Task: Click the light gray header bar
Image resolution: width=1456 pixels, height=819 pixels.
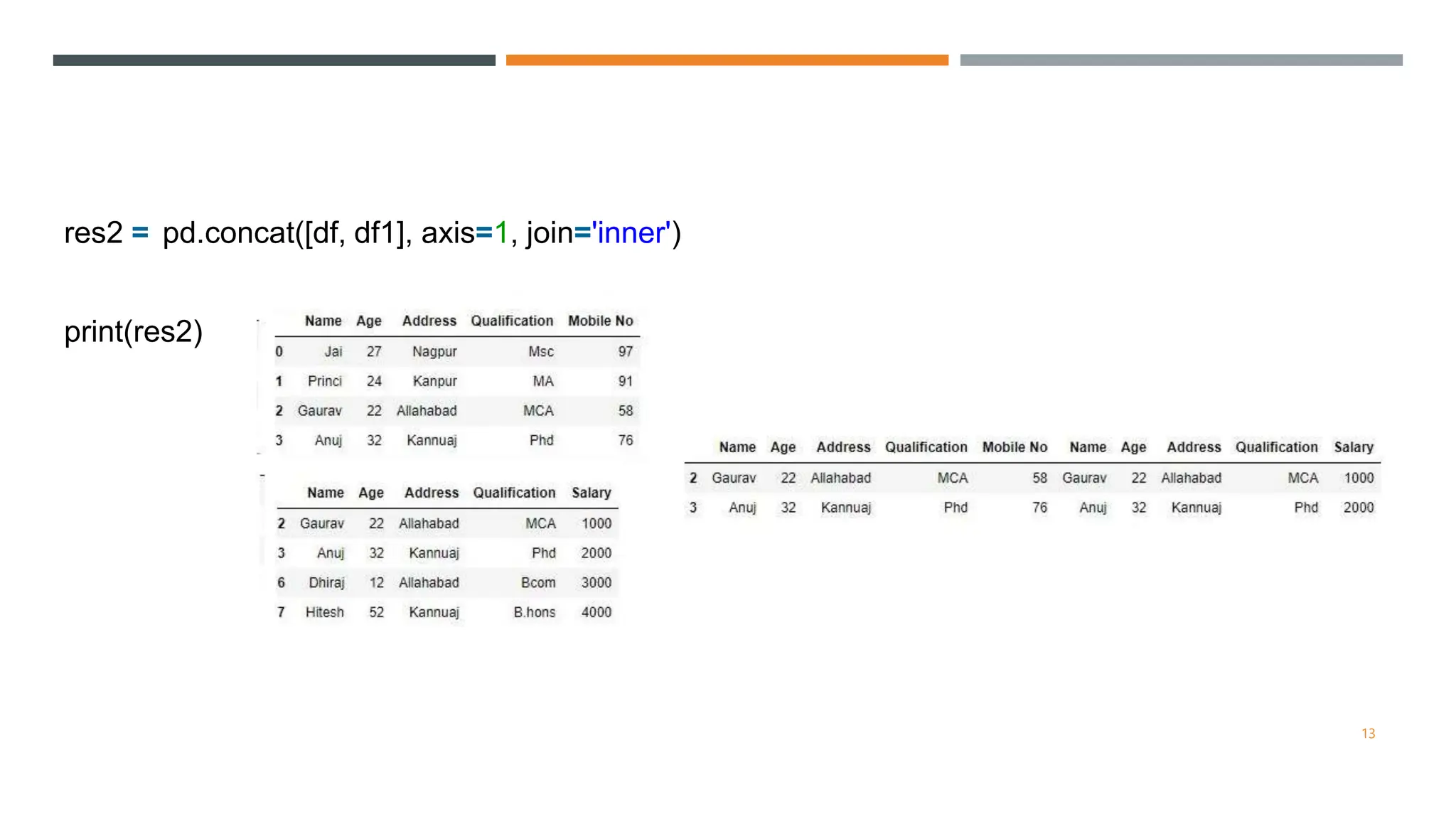Action: click(x=1181, y=60)
